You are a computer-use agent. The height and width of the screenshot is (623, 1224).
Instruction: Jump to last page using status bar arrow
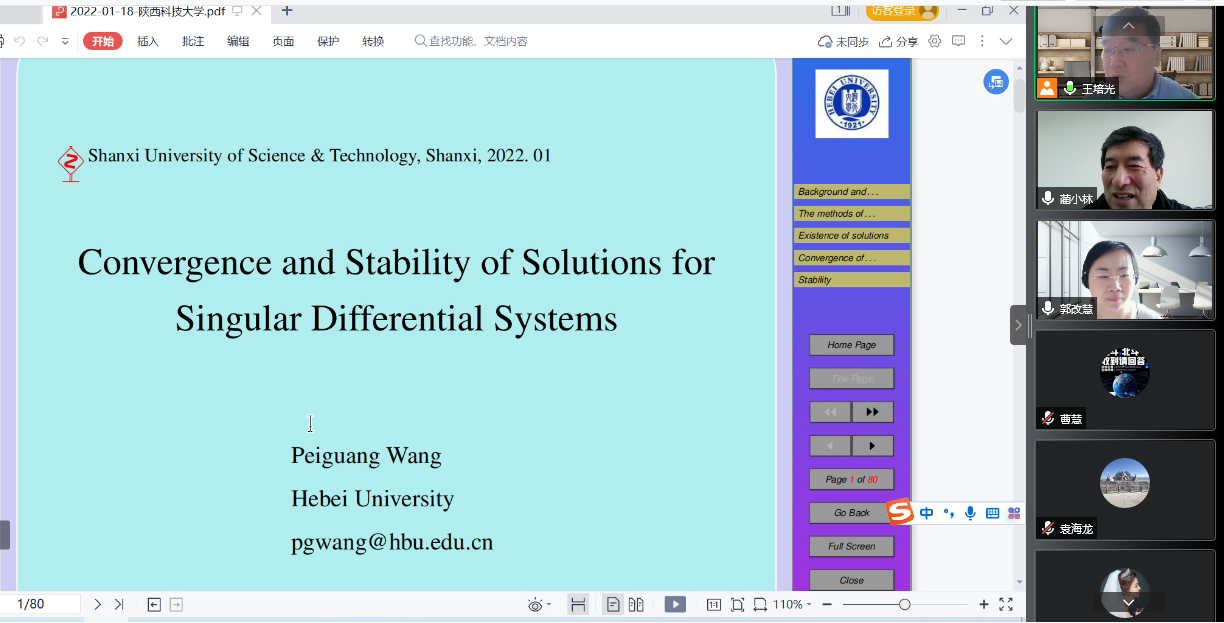pyautogui.click(x=119, y=604)
